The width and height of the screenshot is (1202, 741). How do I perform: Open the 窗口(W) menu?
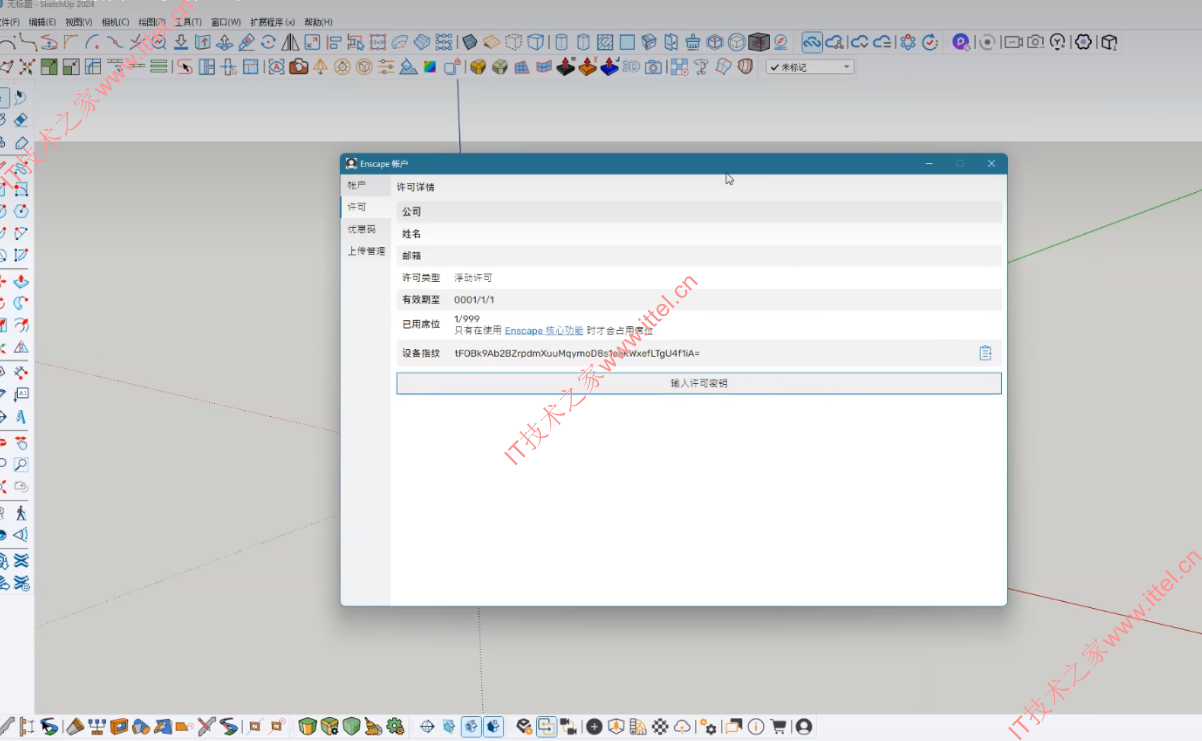(x=225, y=22)
